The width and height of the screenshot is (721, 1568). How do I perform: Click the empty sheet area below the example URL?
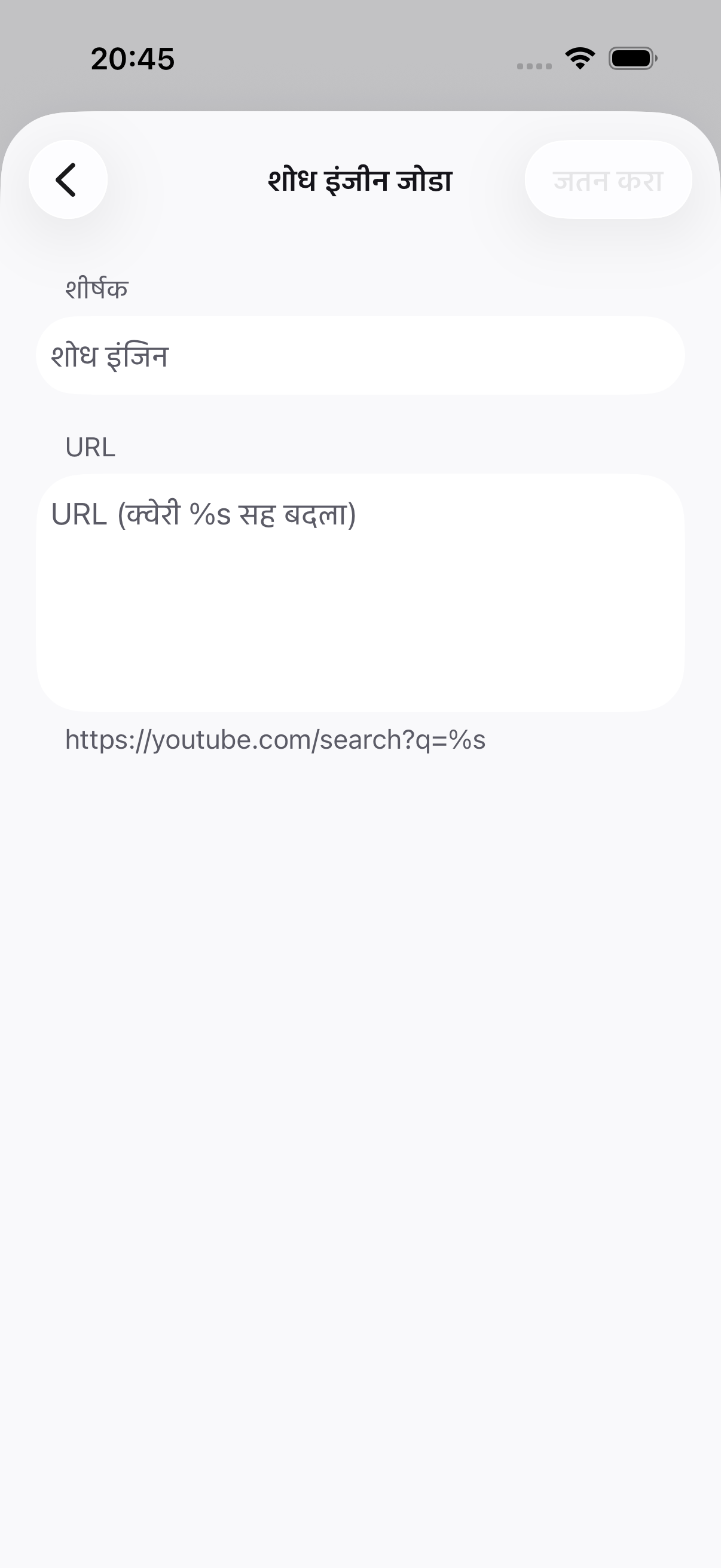[x=360, y=1157]
